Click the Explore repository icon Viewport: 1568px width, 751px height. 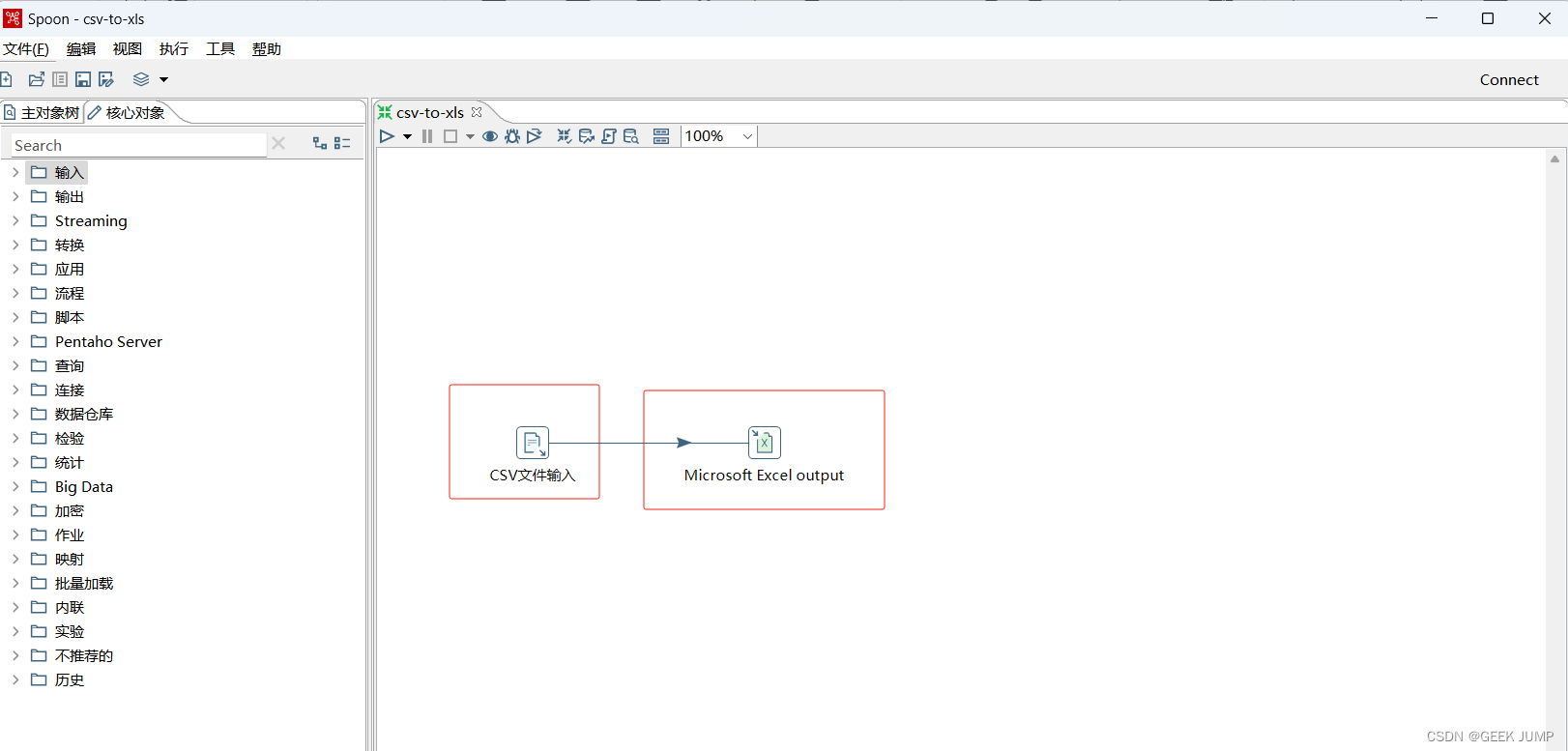[x=60, y=79]
